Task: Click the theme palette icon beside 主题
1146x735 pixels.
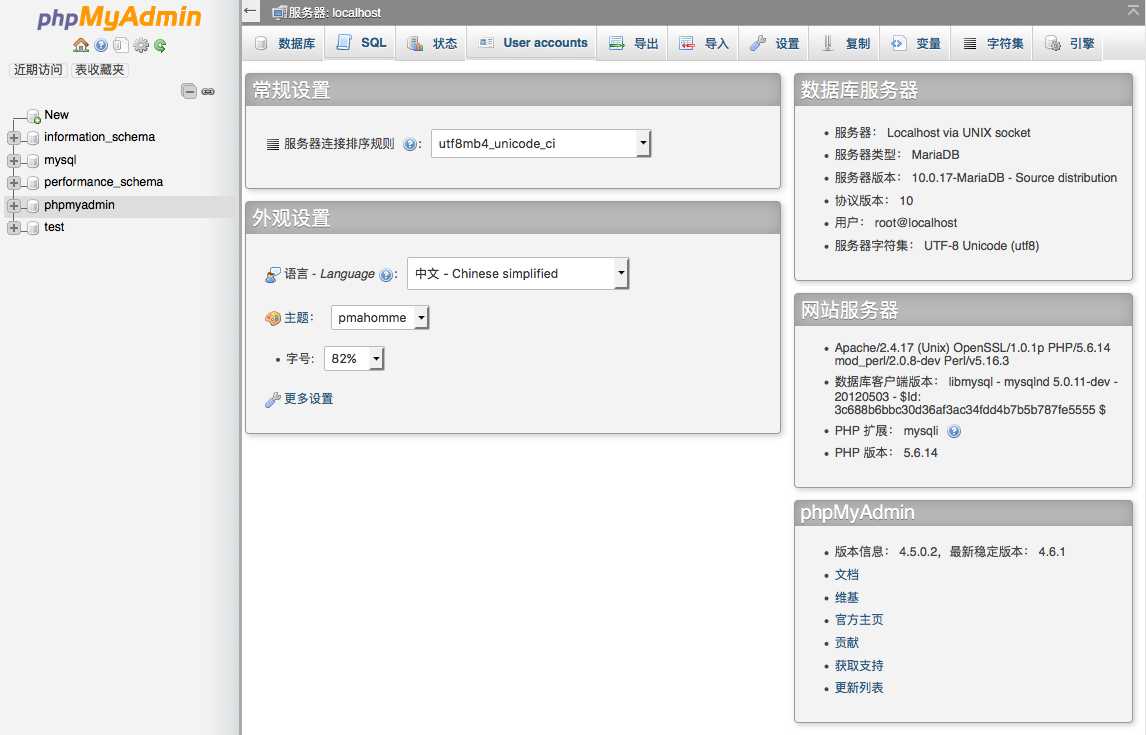Action: pos(273,318)
